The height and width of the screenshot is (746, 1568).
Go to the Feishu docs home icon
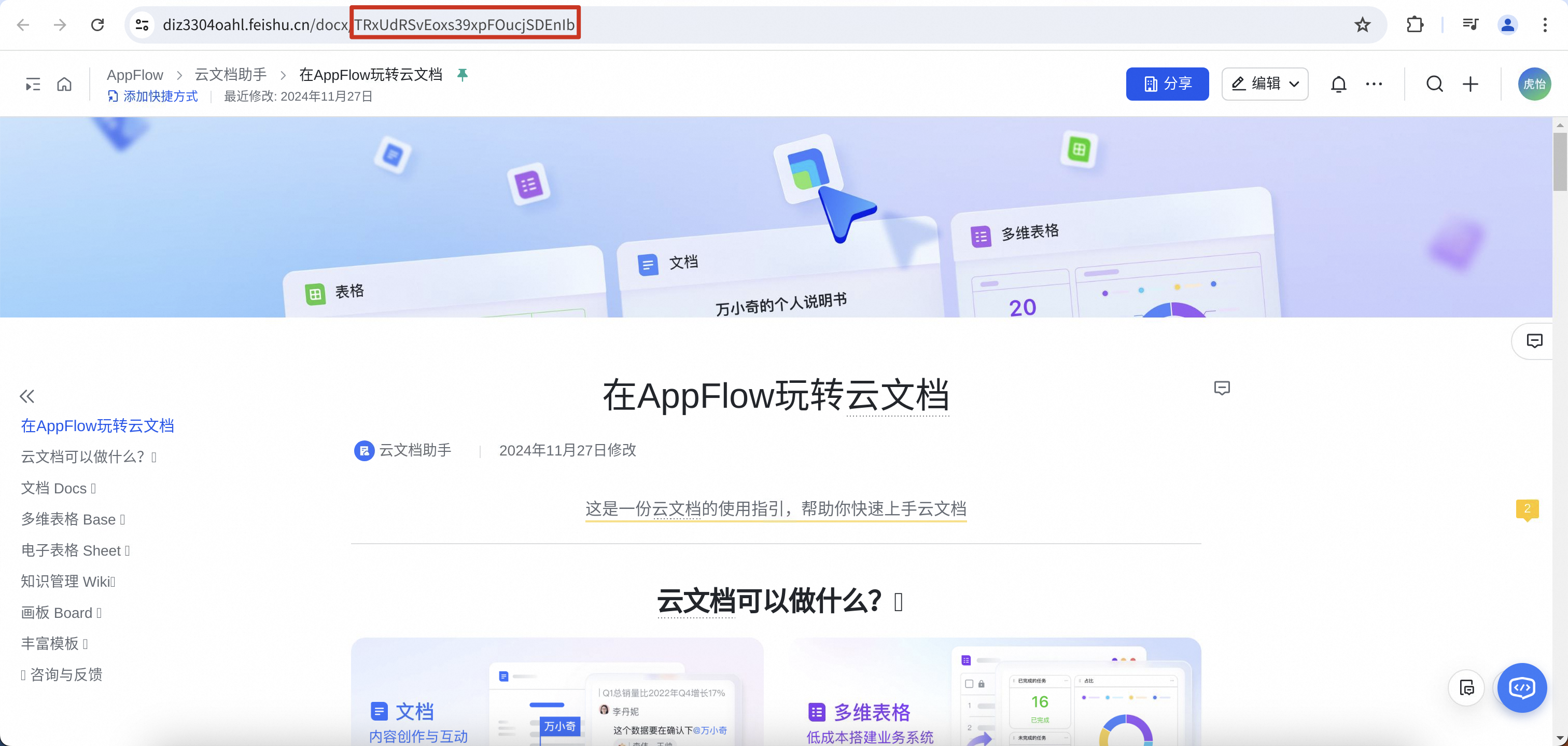click(x=64, y=84)
